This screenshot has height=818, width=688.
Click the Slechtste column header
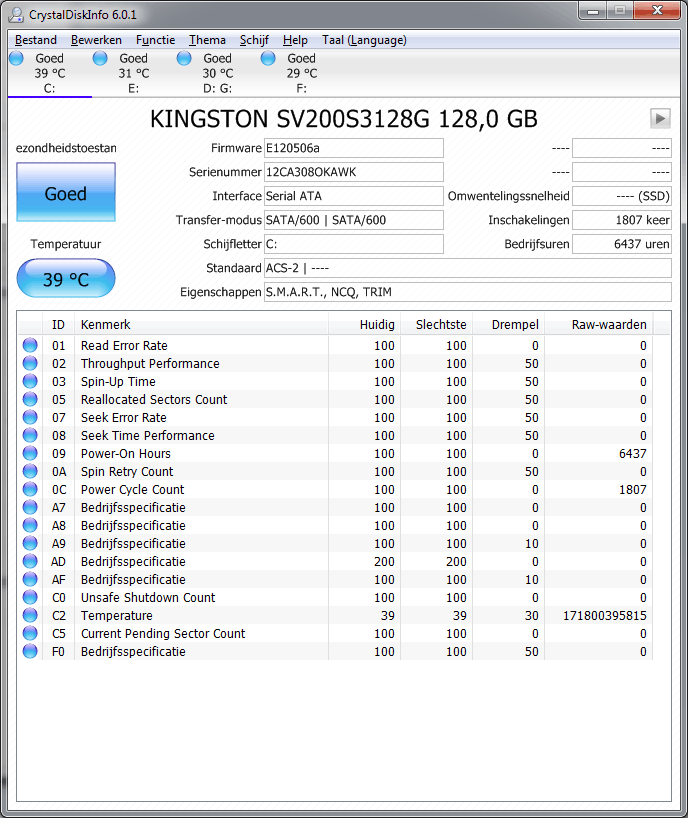click(437, 324)
